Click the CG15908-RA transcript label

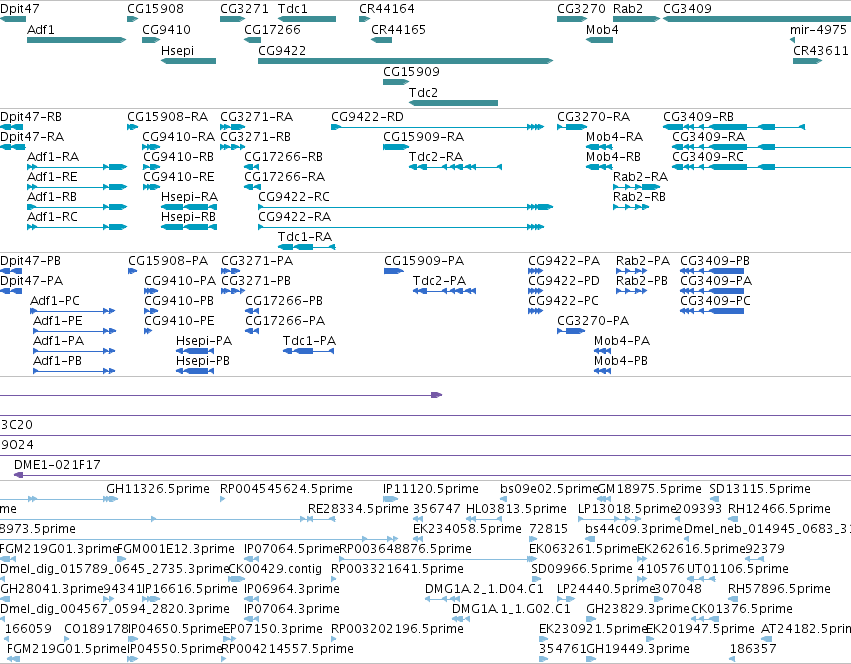[167, 117]
